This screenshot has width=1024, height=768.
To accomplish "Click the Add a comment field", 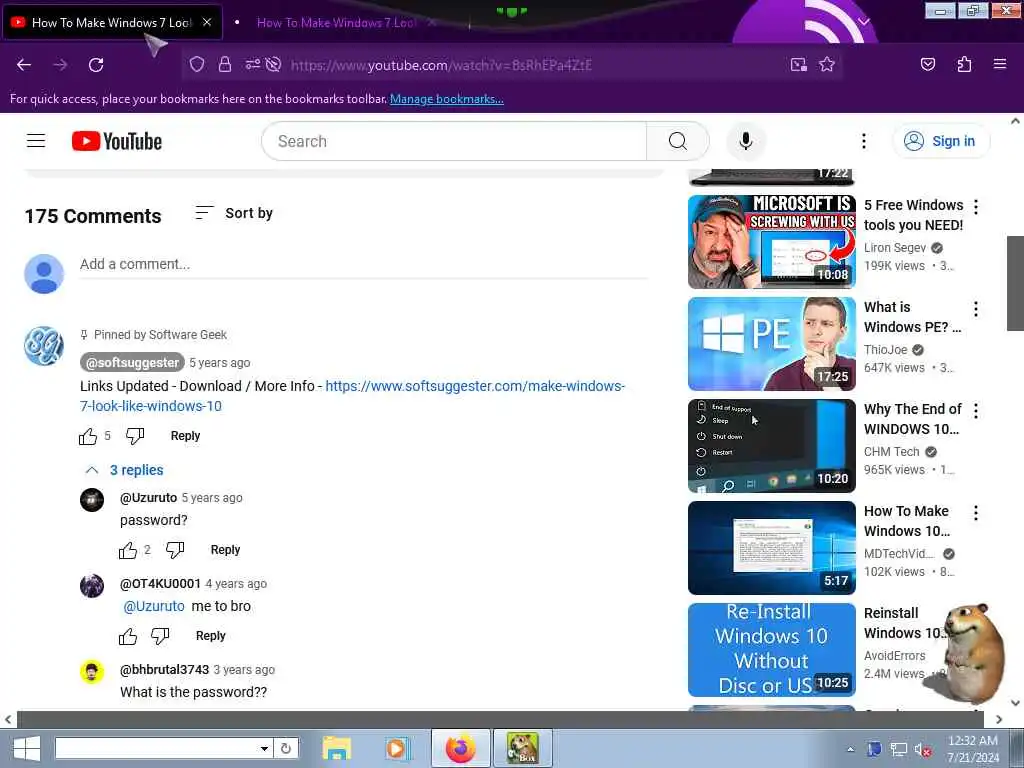I will tap(364, 264).
